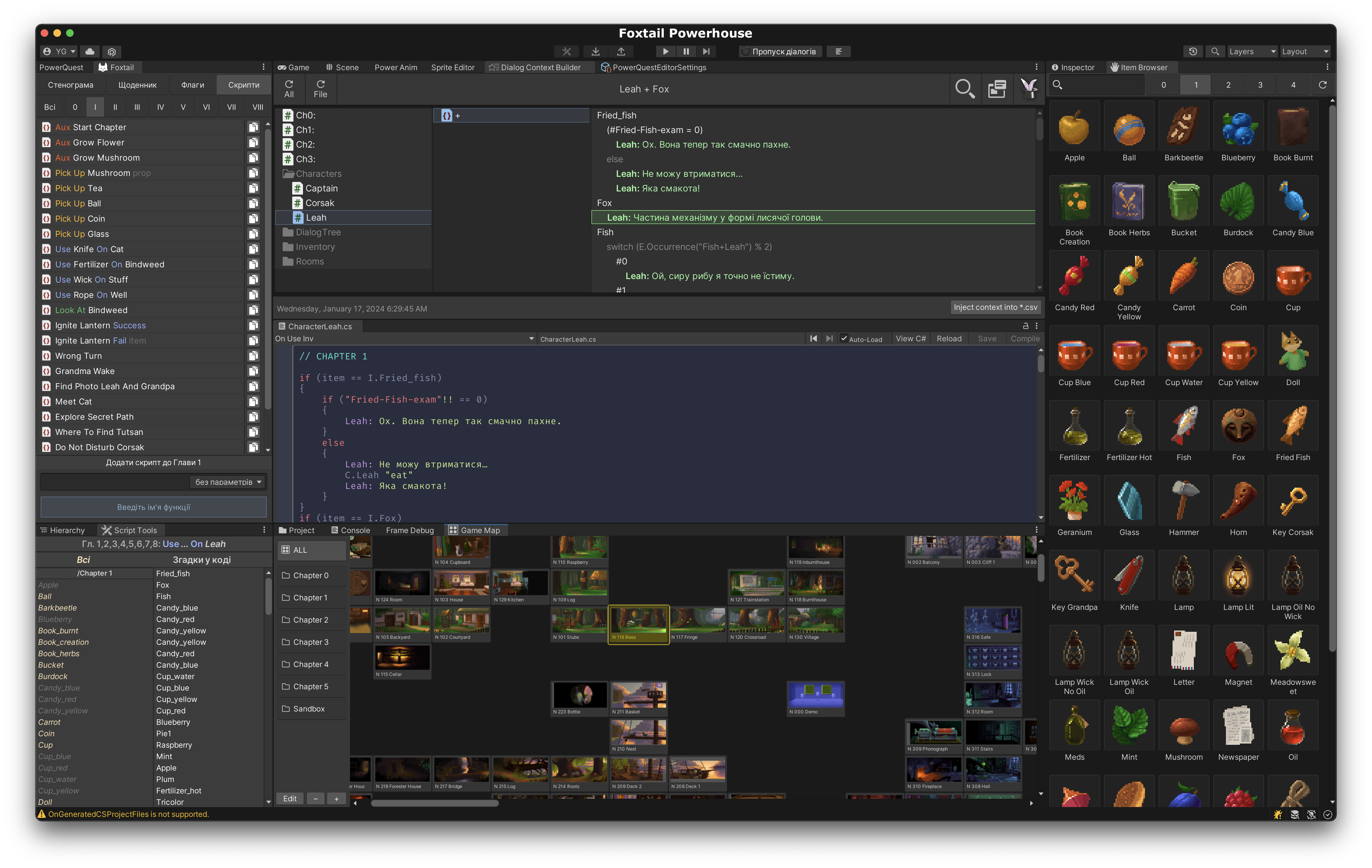Open the Щоденник tab
Image resolution: width=1372 pixels, height=868 pixels.
point(137,85)
